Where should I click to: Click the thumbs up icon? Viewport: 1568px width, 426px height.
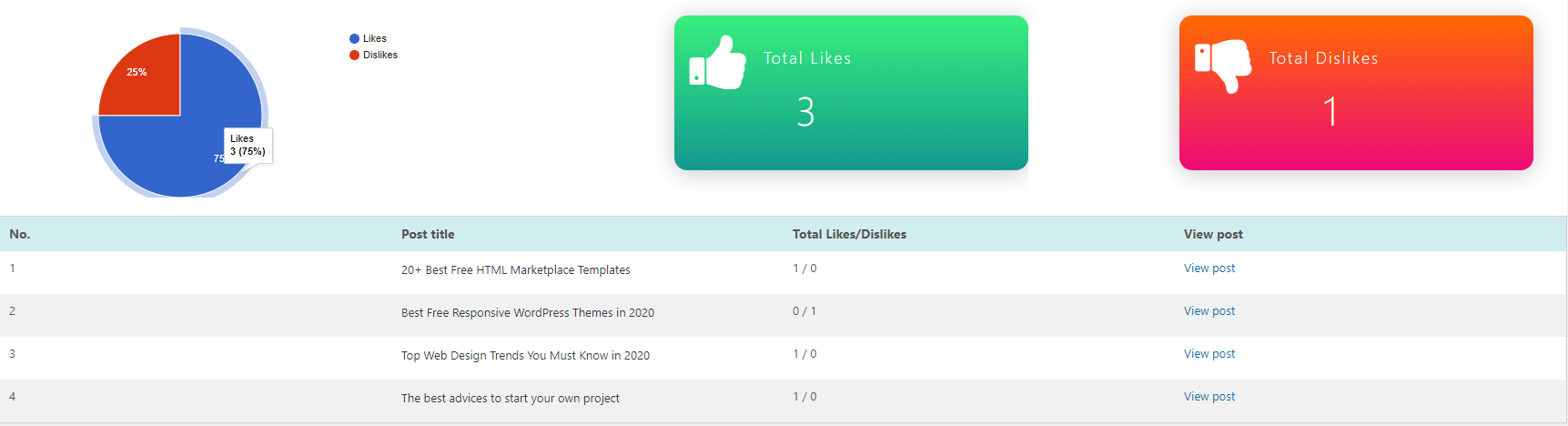(x=718, y=62)
